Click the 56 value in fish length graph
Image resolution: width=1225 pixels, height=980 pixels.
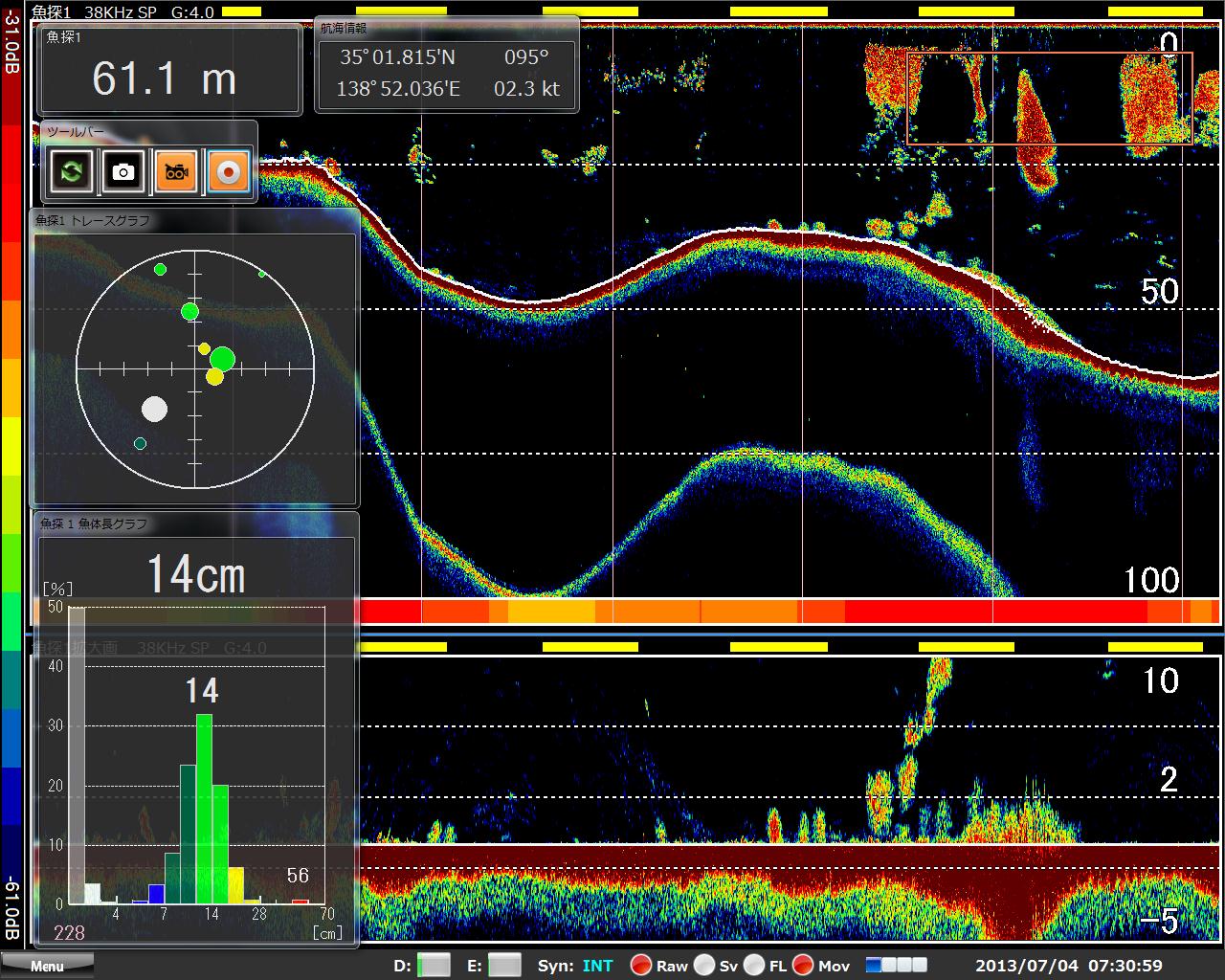pyautogui.click(x=298, y=875)
